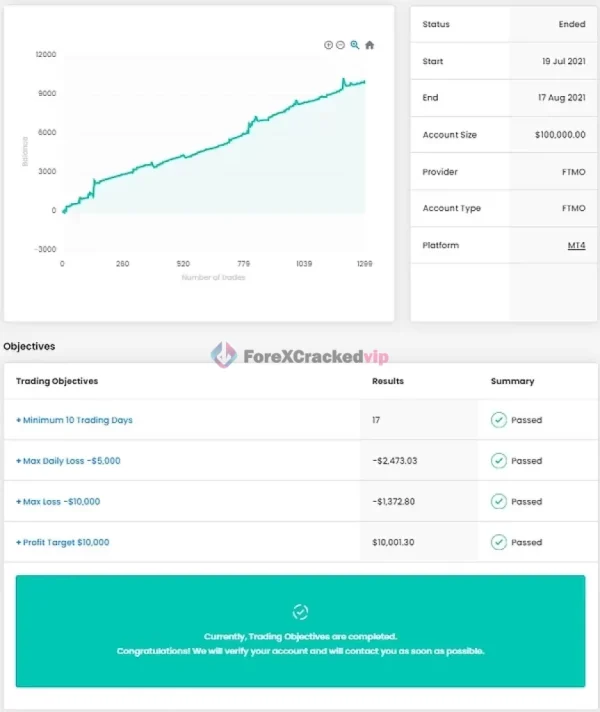This screenshot has height=712, width=600.
Task: Click the green congratulations banner
Action: pos(300,643)
